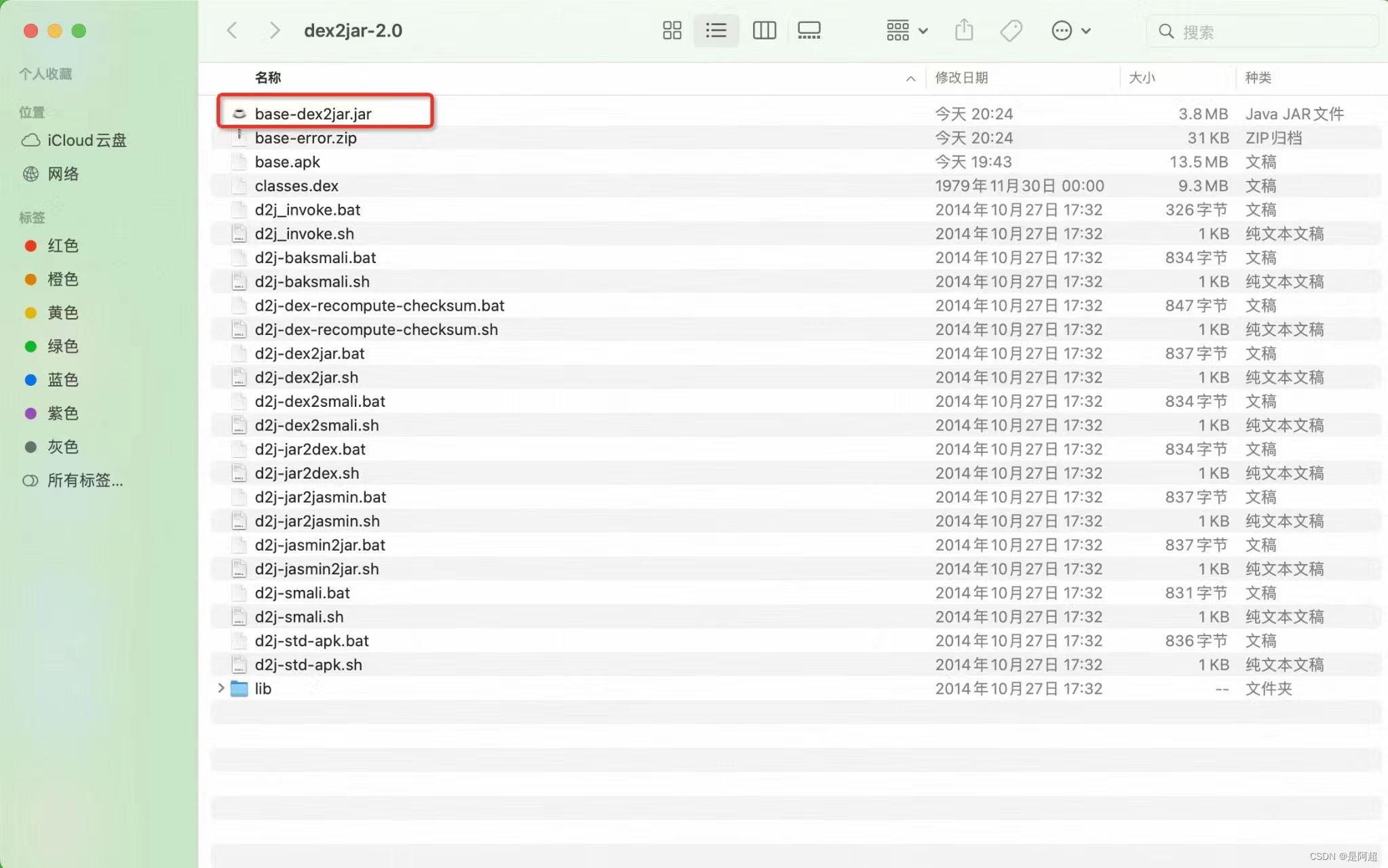The image size is (1388, 868).
Task: Sort by the 大小 column header
Action: pyautogui.click(x=1142, y=78)
